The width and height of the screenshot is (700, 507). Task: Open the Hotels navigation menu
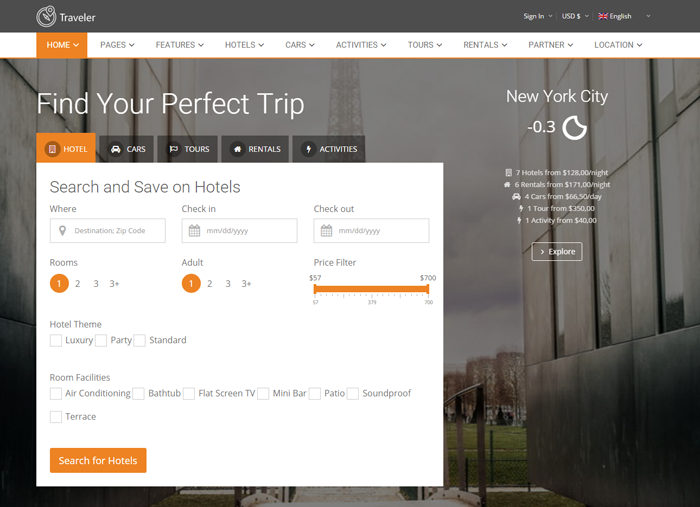click(244, 45)
